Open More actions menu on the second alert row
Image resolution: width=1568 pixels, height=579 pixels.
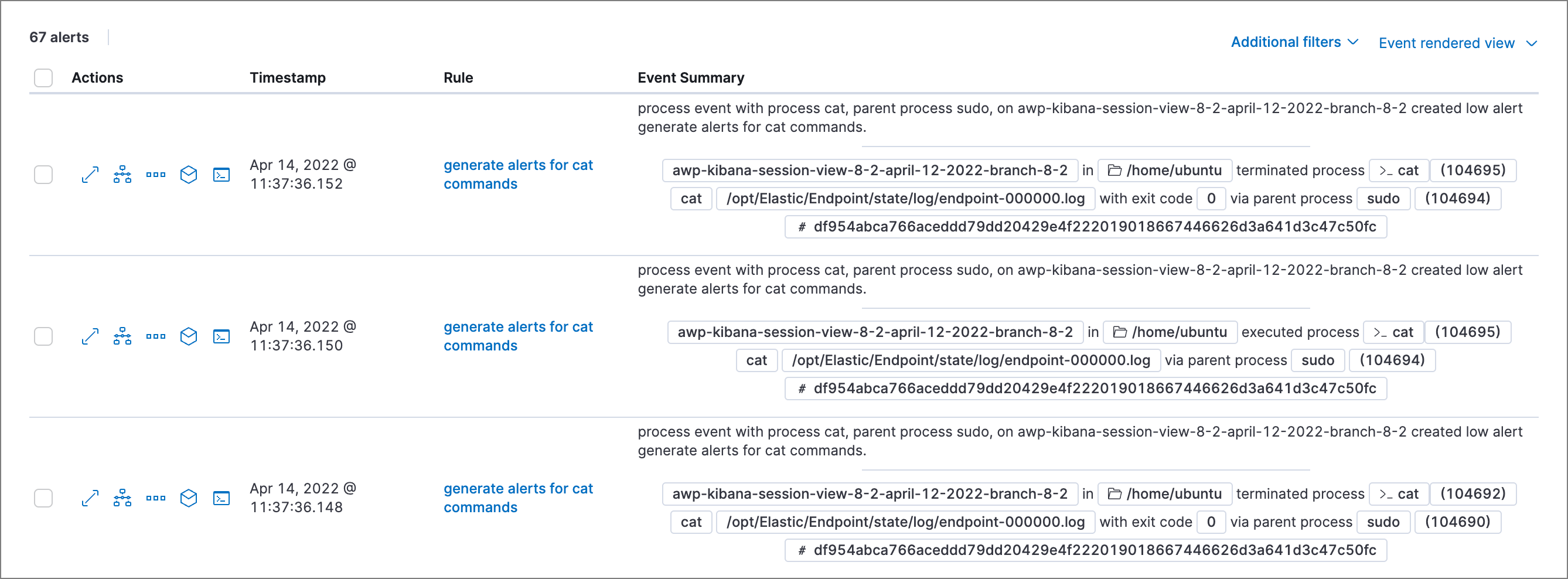pyautogui.click(x=155, y=336)
